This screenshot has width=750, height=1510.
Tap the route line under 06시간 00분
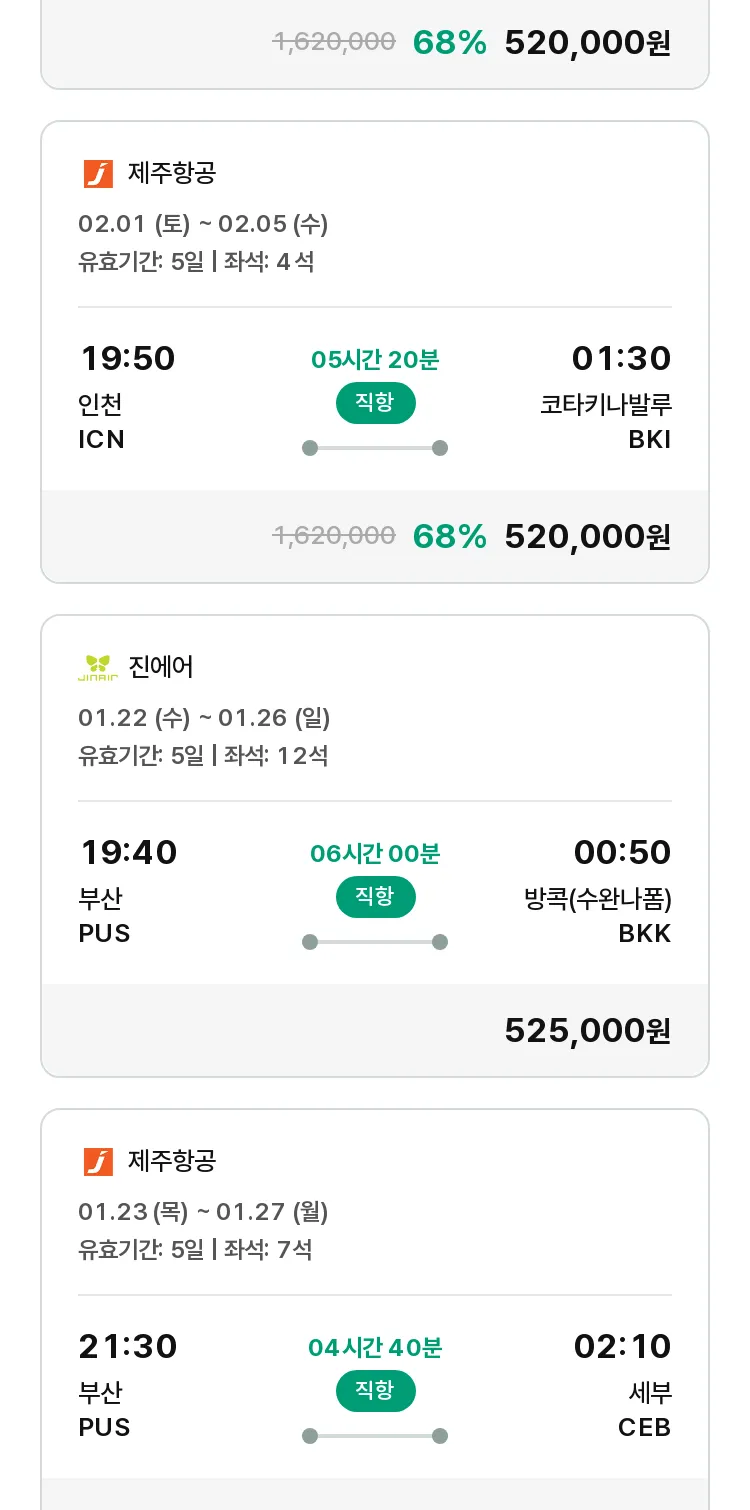[x=375, y=942]
